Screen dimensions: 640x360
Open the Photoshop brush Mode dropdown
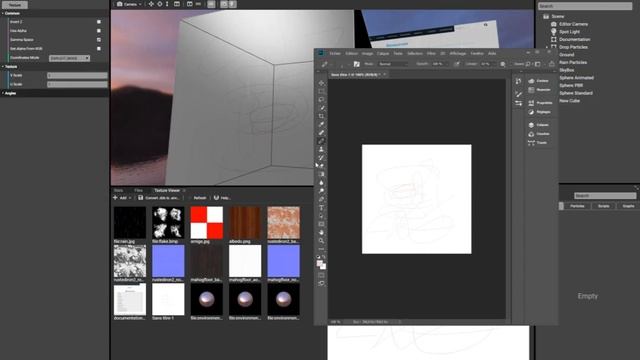393,64
